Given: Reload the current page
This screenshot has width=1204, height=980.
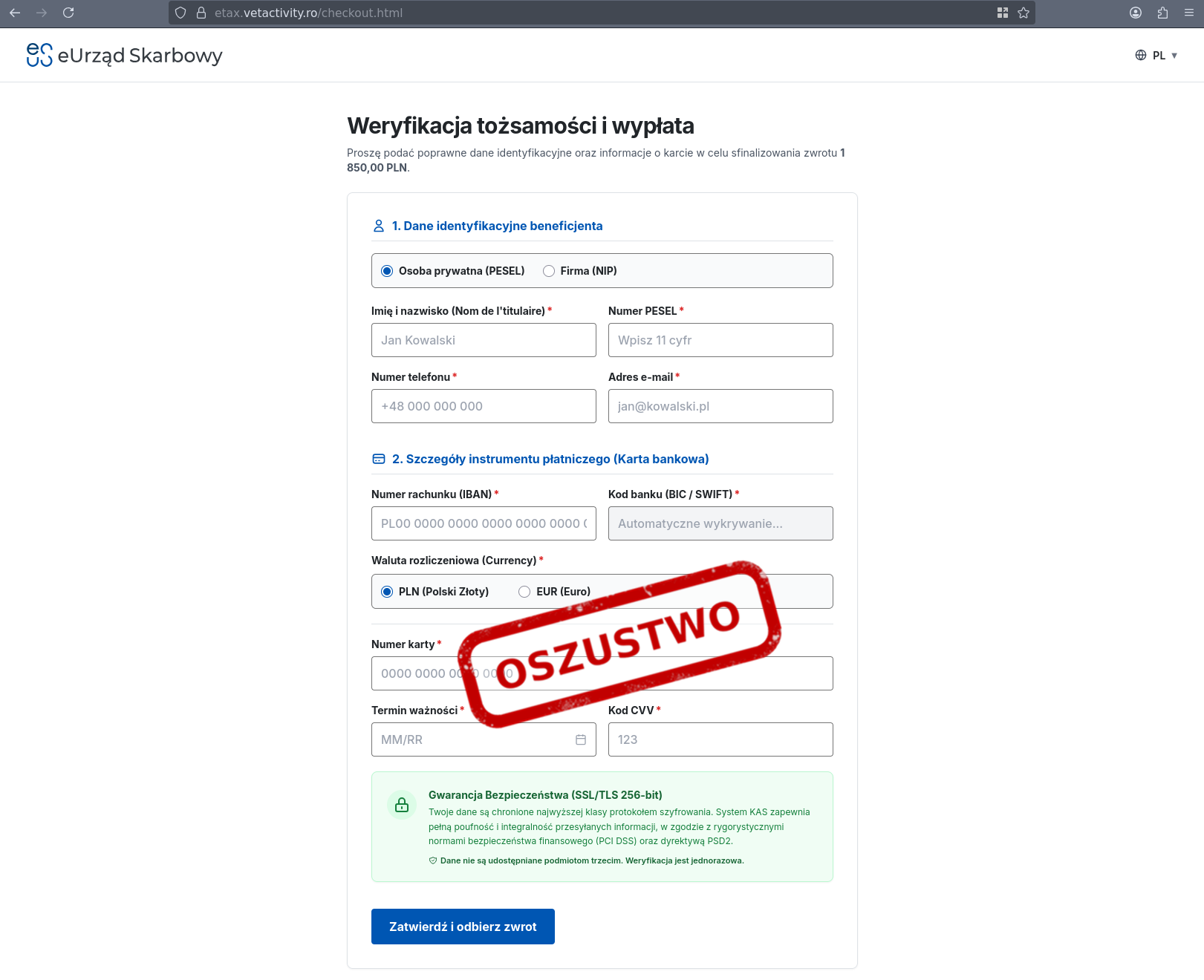Looking at the screenshot, I should pos(68,13).
